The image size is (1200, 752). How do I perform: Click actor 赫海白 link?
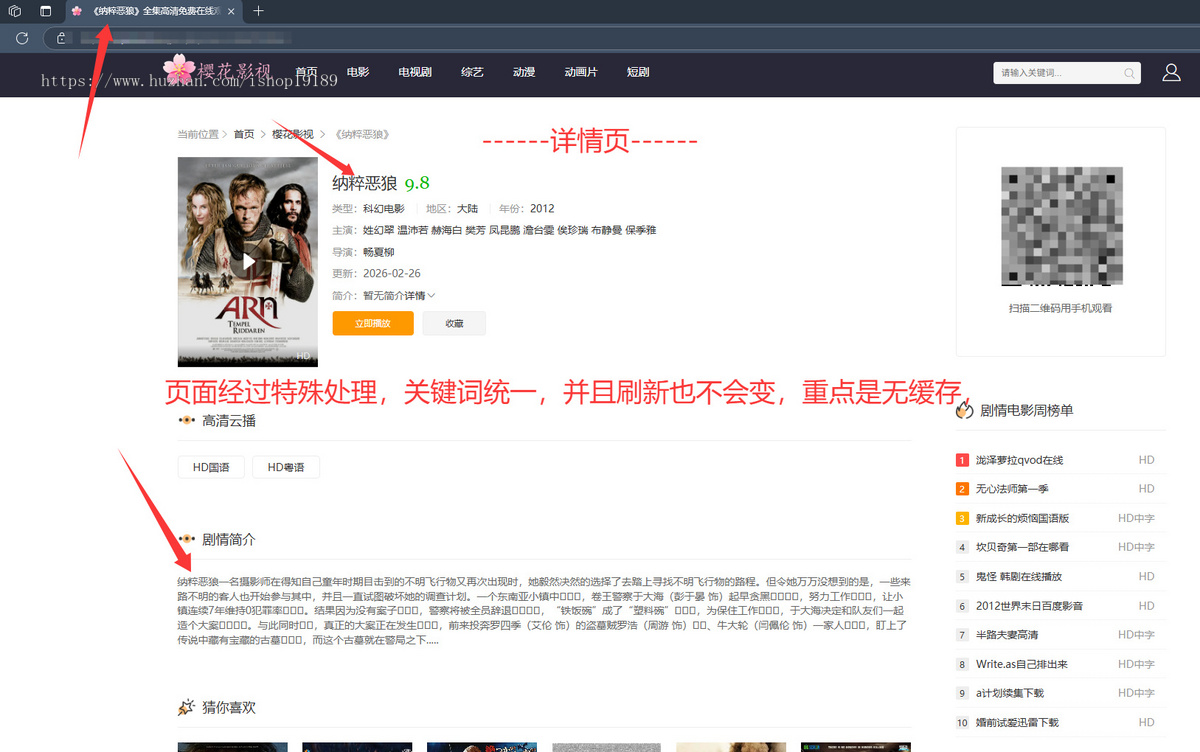[447, 231]
